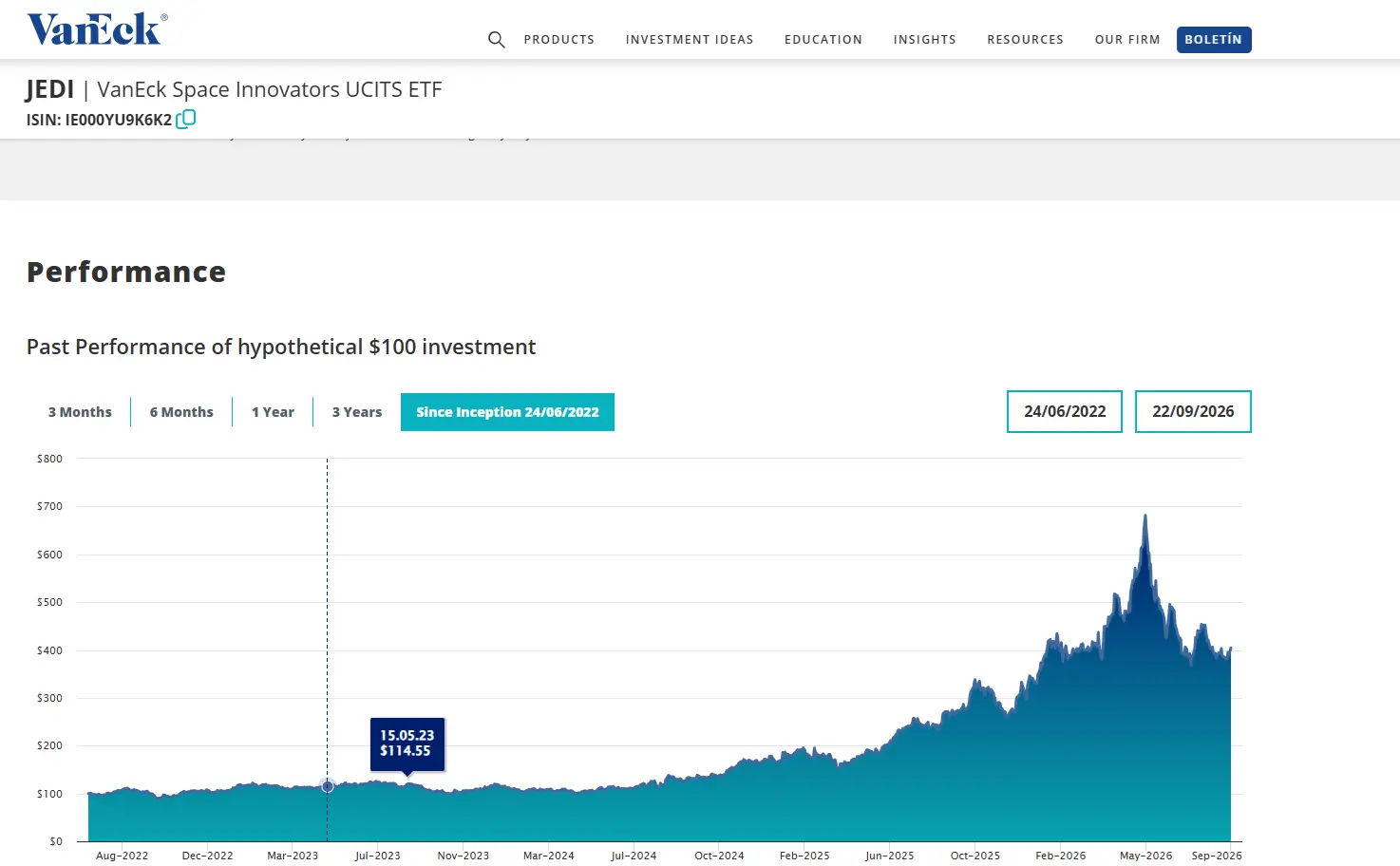The width and height of the screenshot is (1400, 866).
Task: Click the ISIN: IE000YU9K6K2 text
Action: [99, 120]
